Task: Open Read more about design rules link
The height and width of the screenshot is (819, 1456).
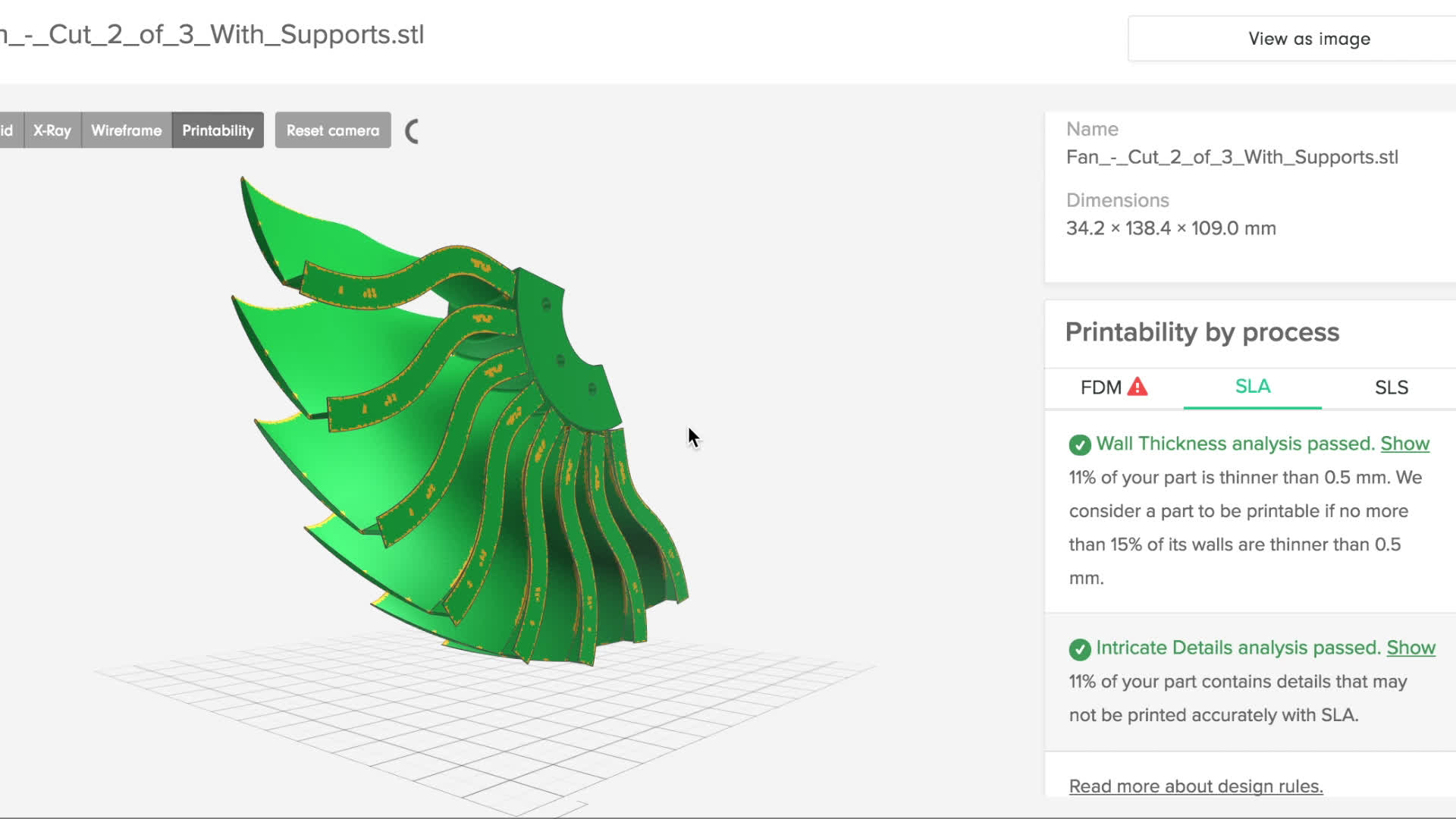Action: pyautogui.click(x=1195, y=786)
